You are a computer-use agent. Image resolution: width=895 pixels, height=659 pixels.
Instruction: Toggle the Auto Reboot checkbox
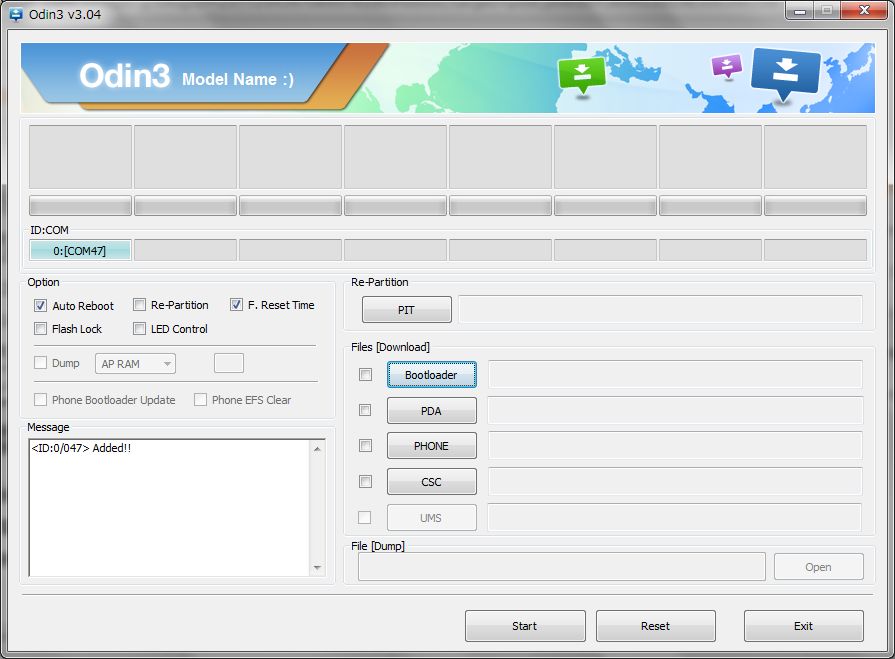[40, 305]
